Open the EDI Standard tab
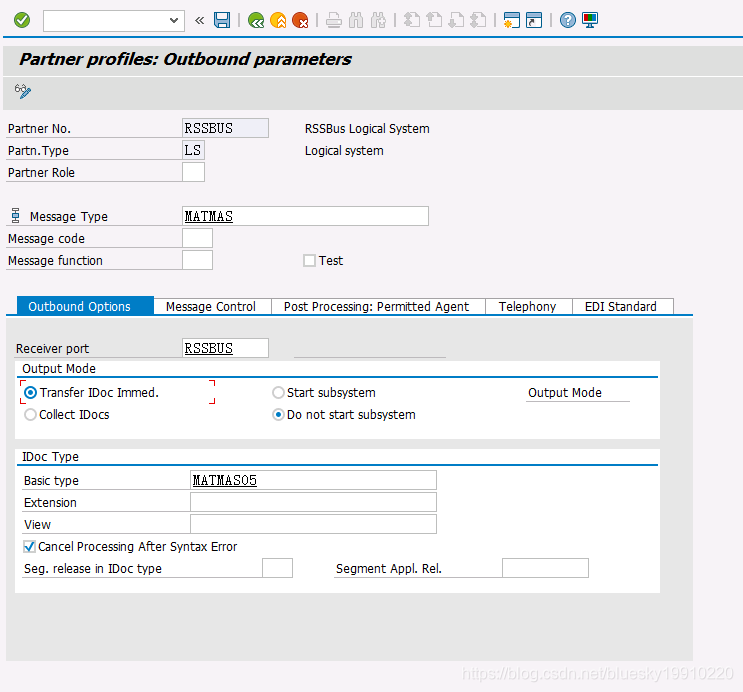 (x=621, y=307)
